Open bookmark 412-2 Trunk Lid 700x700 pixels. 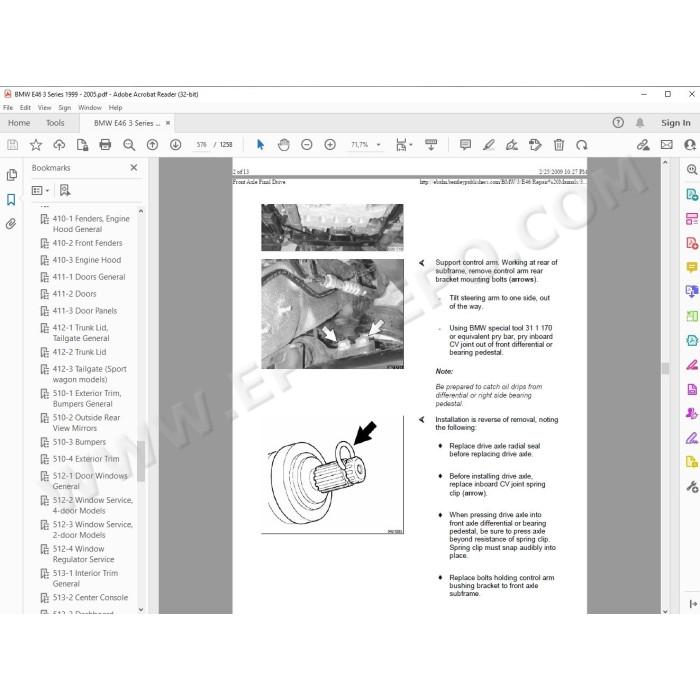click(79, 352)
